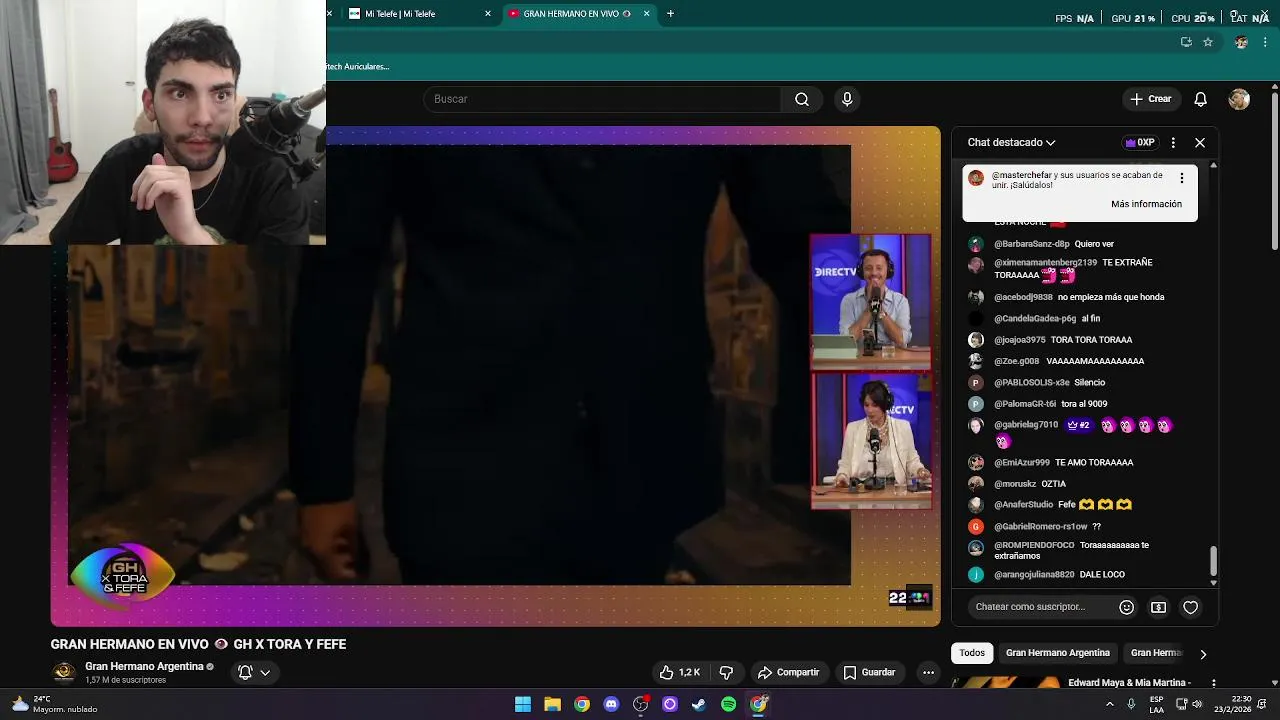Like the video with thumbs up
Image resolution: width=1280 pixels, height=720 pixels.
[x=679, y=672]
